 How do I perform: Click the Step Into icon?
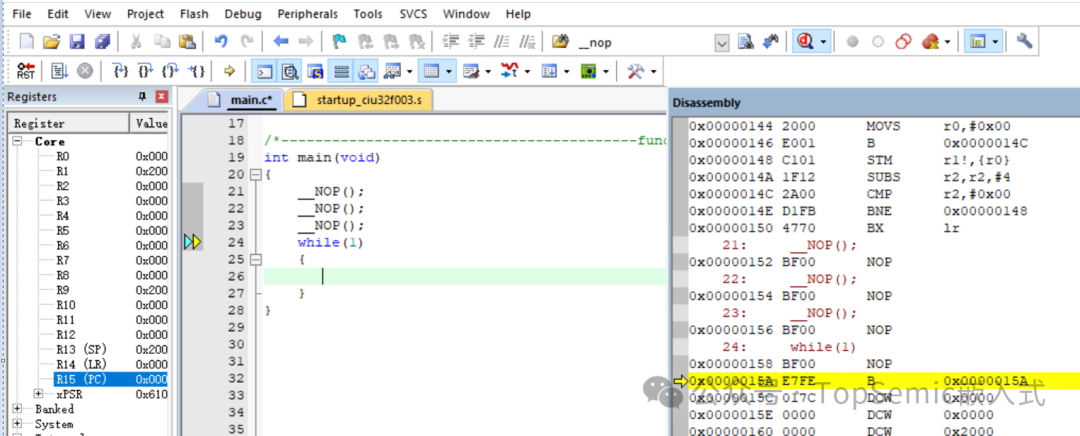pyautogui.click(x=121, y=71)
